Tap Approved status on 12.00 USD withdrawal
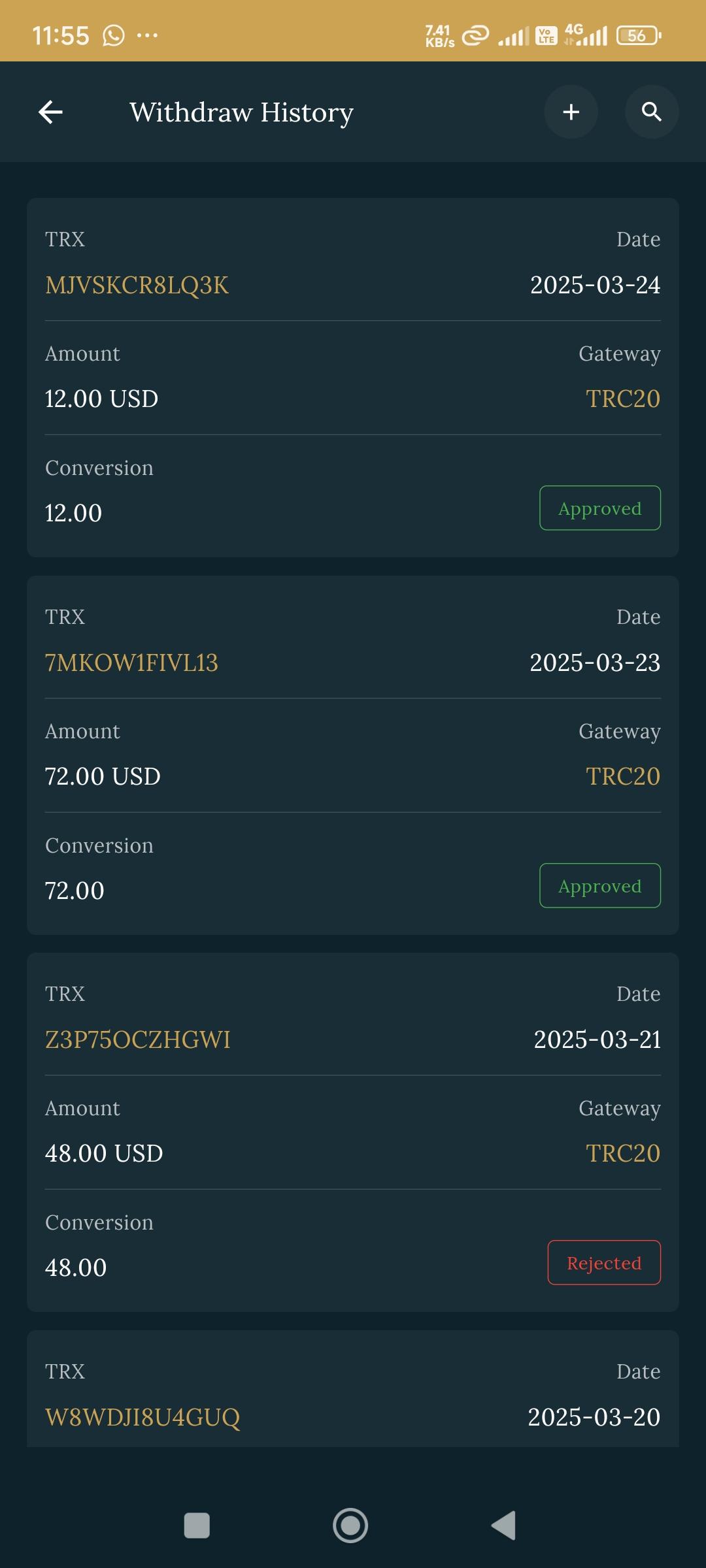This screenshot has width=706, height=1568. point(599,508)
